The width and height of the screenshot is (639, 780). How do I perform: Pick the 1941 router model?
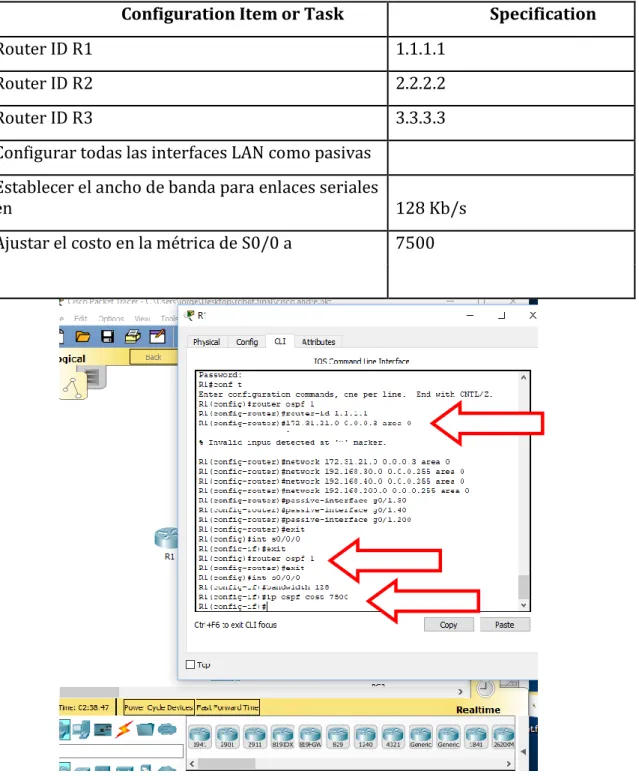(200, 737)
